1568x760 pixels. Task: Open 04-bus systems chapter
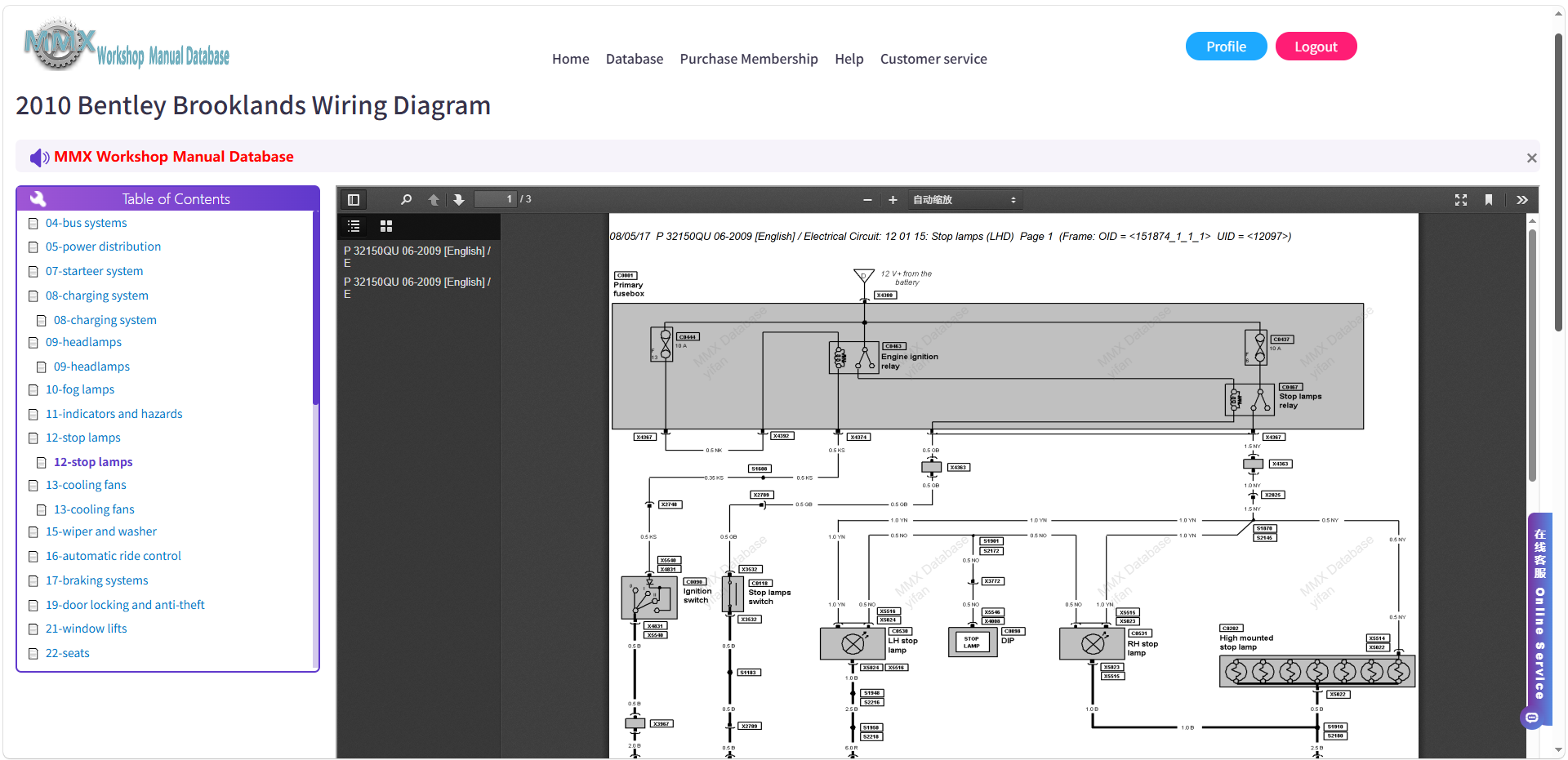pos(87,223)
